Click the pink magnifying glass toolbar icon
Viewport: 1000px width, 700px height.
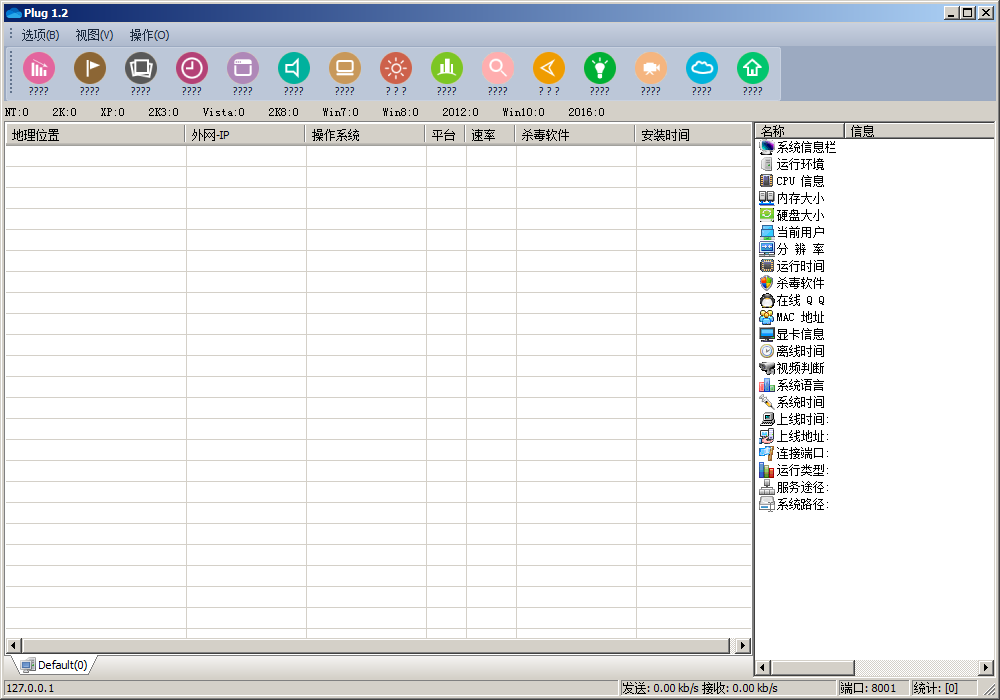click(x=497, y=68)
